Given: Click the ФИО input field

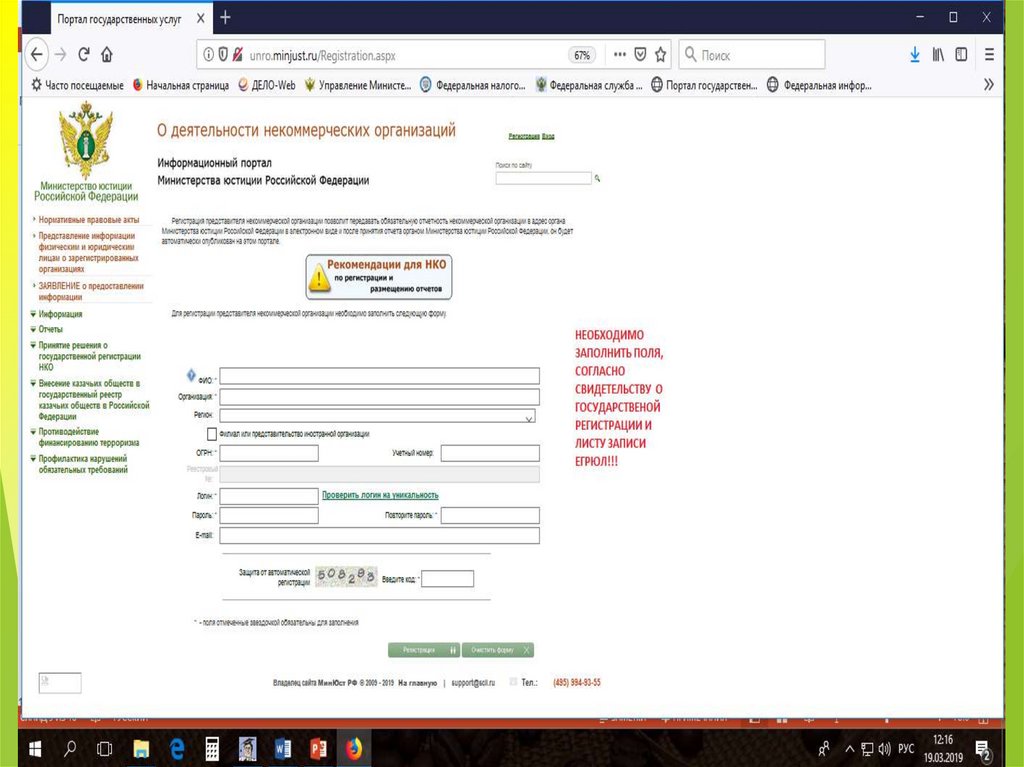Looking at the screenshot, I should pyautogui.click(x=379, y=376).
